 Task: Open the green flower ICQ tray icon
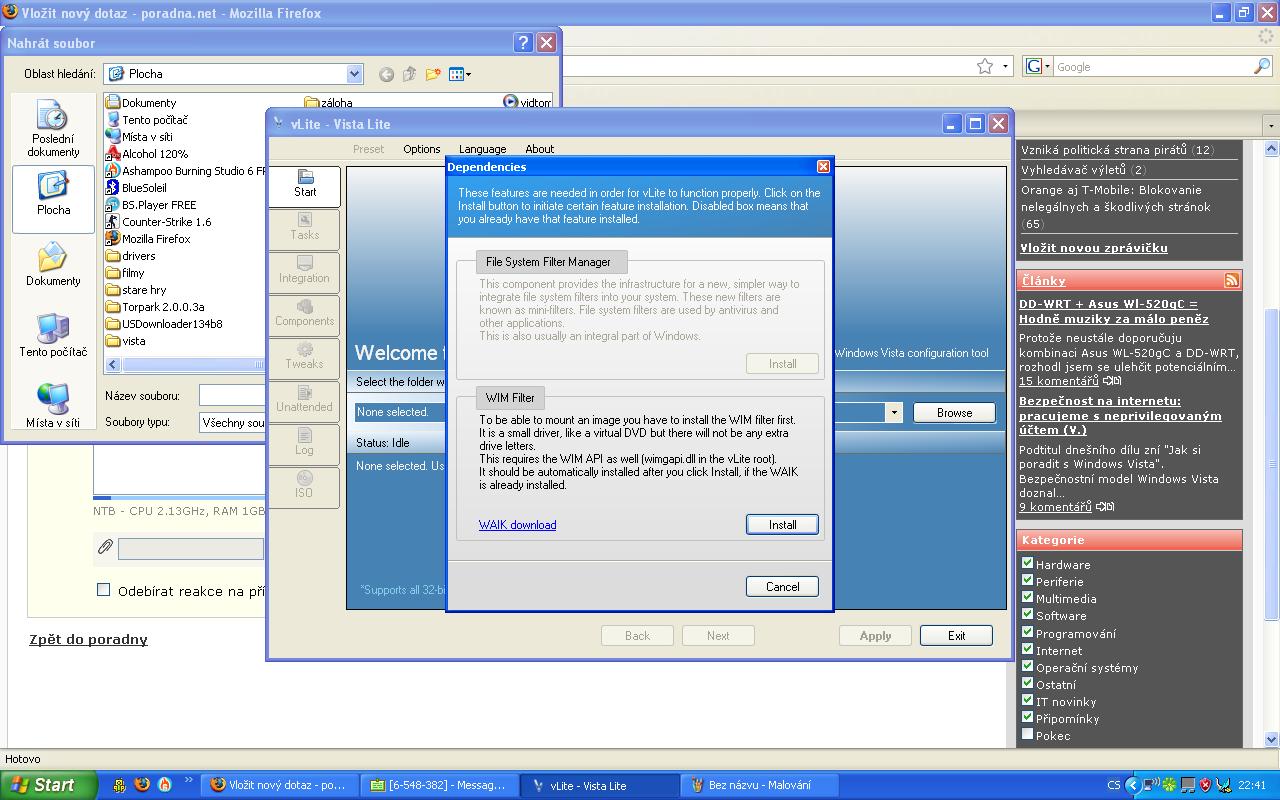(x=1170, y=785)
